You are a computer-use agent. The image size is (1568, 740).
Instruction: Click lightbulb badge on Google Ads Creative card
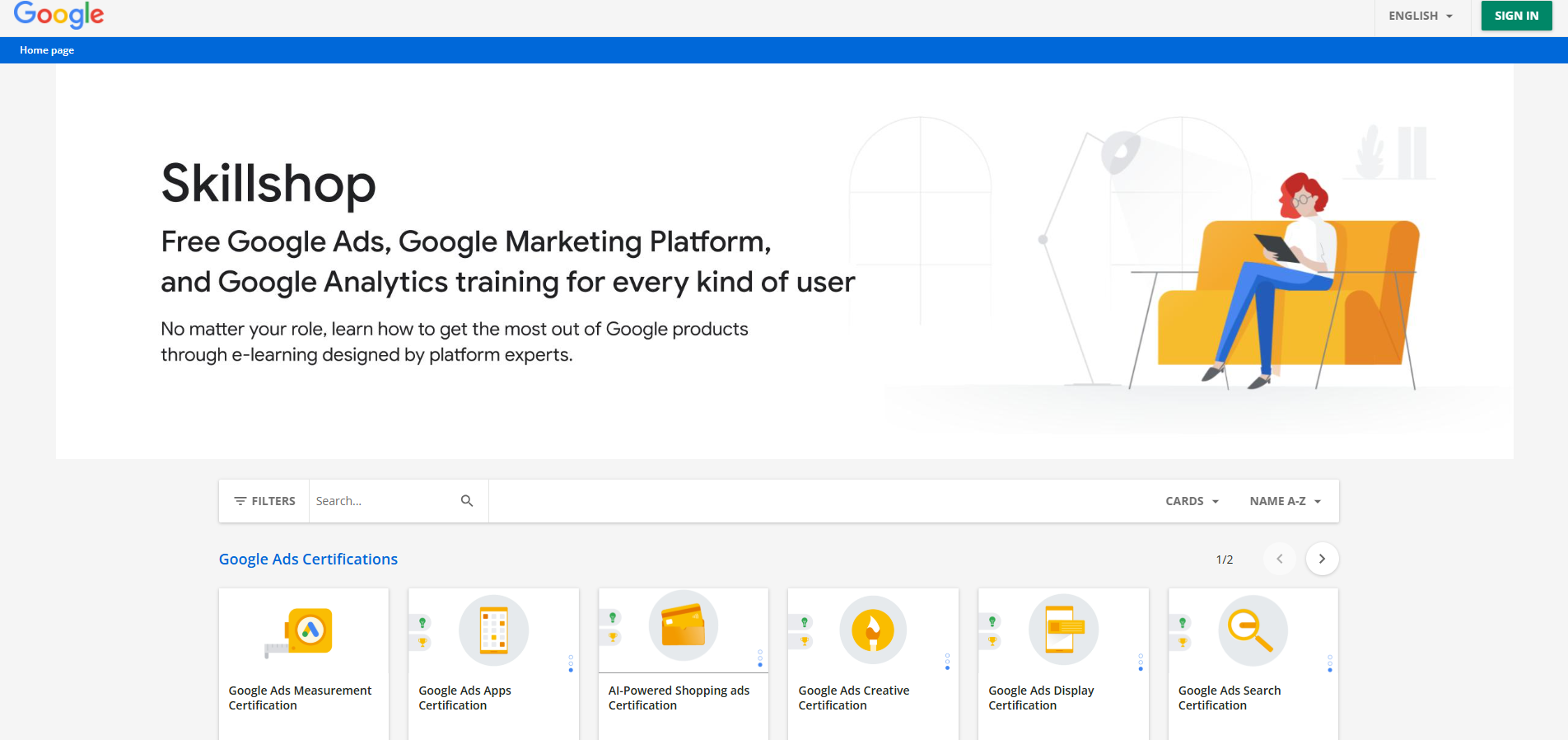coord(805,622)
